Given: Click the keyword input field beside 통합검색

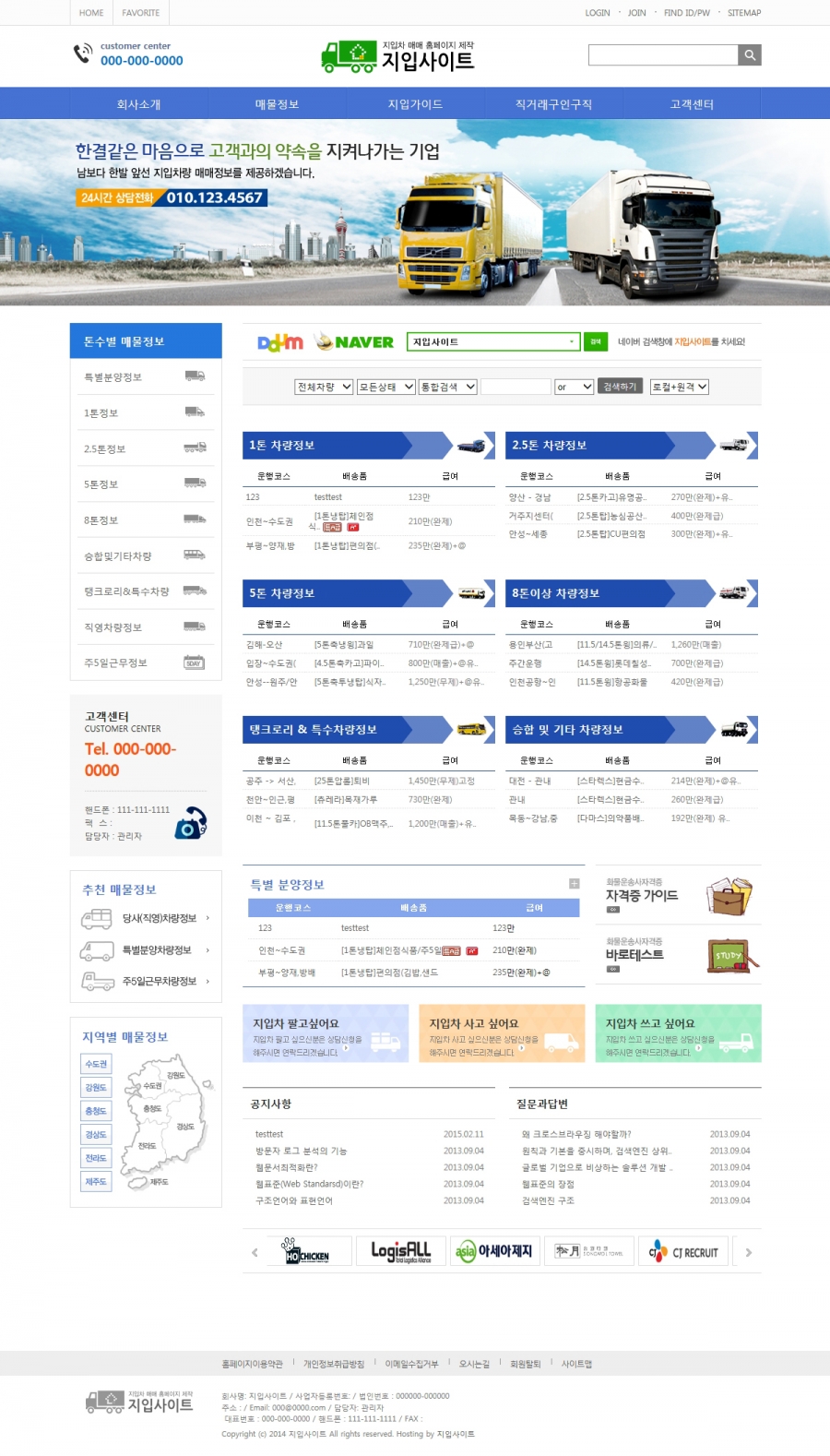Looking at the screenshot, I should tap(516, 387).
